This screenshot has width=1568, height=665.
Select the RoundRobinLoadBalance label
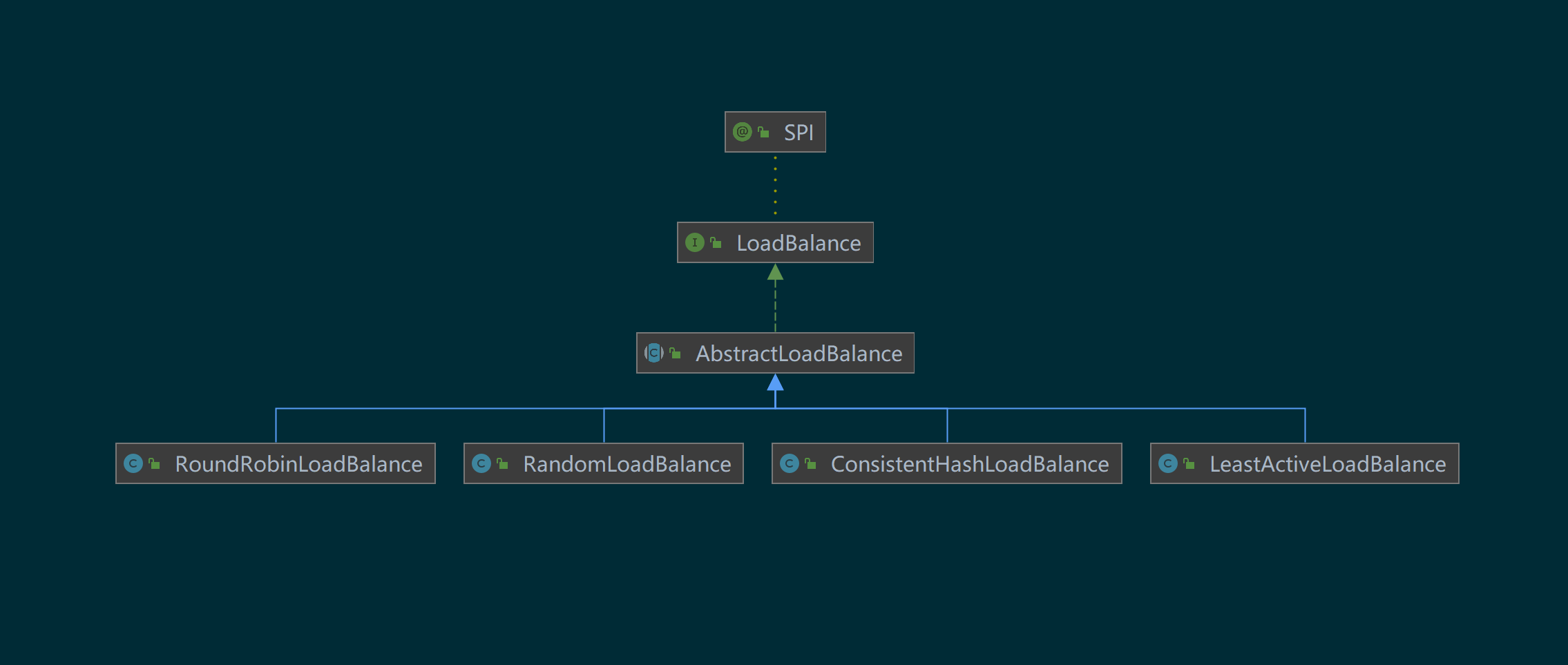pos(298,464)
